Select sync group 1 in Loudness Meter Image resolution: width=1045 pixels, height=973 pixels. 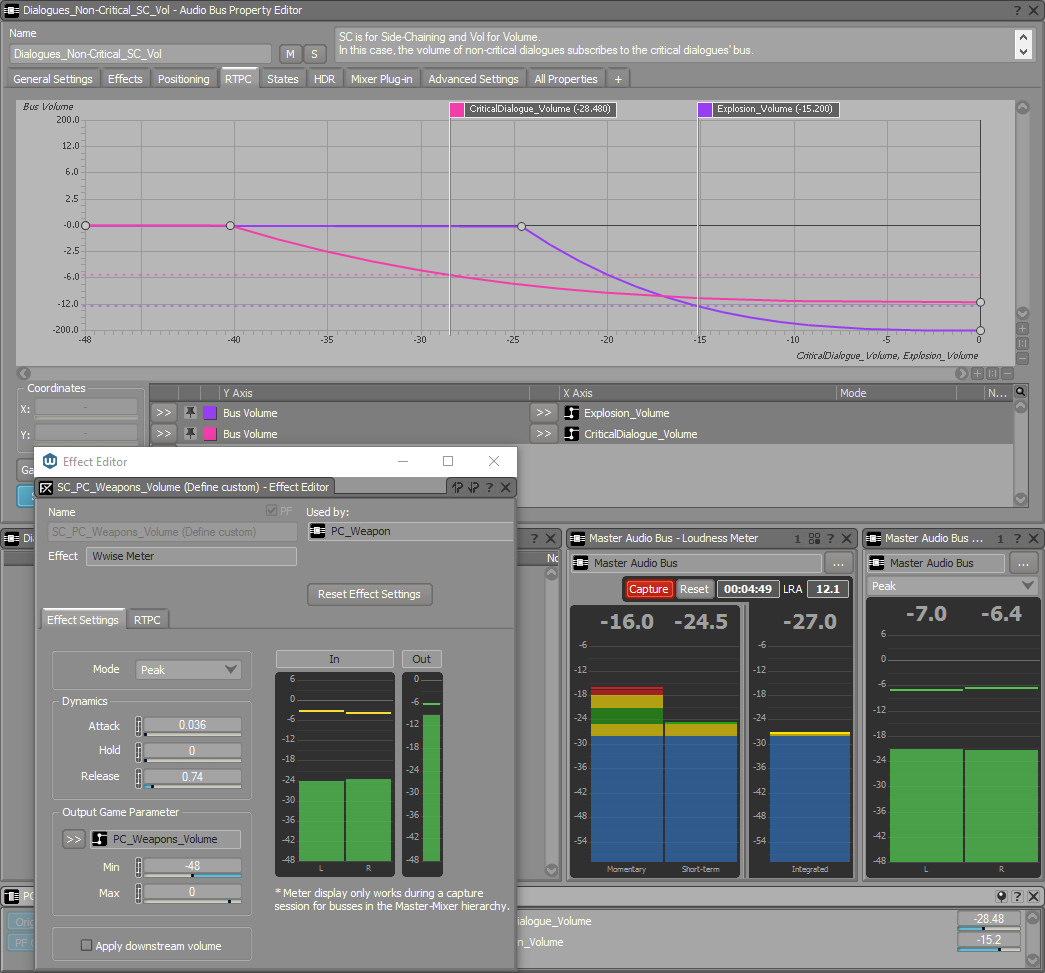797,538
